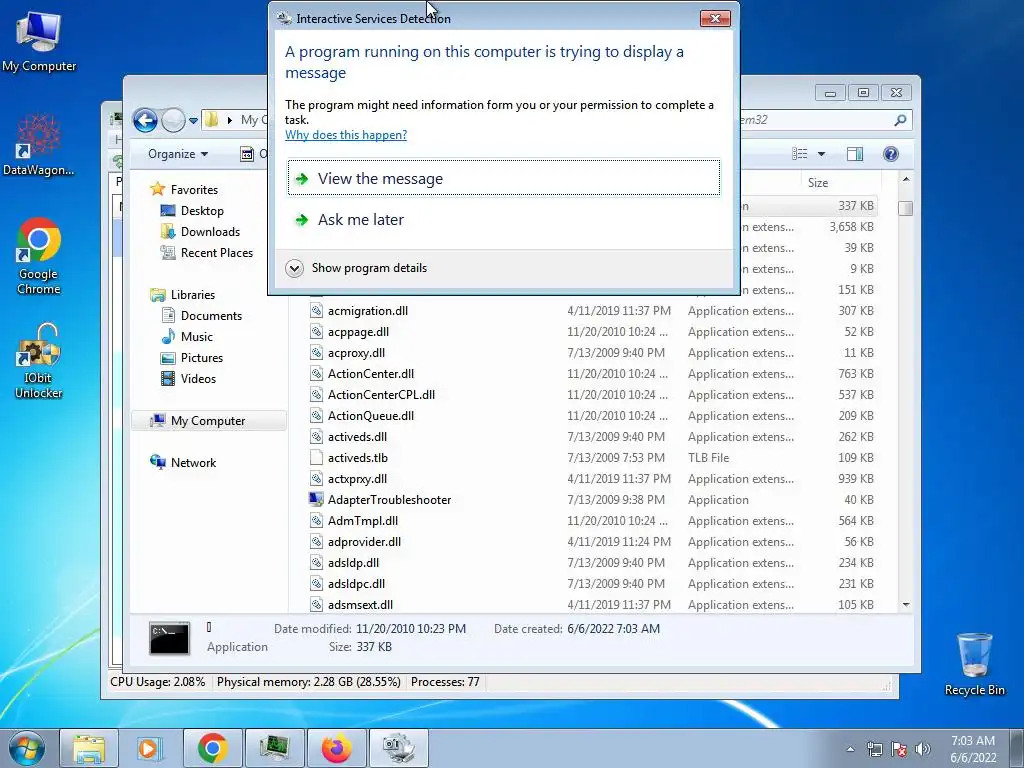Select My Computer in navigation pane
The image size is (1024, 768).
(x=209, y=421)
